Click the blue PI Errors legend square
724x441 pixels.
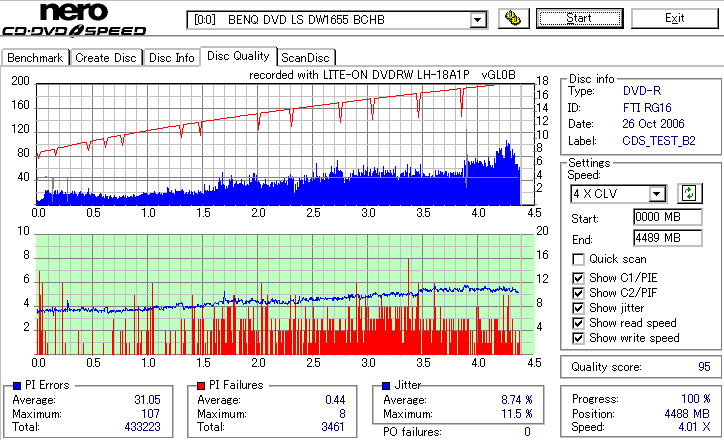(x=17, y=386)
